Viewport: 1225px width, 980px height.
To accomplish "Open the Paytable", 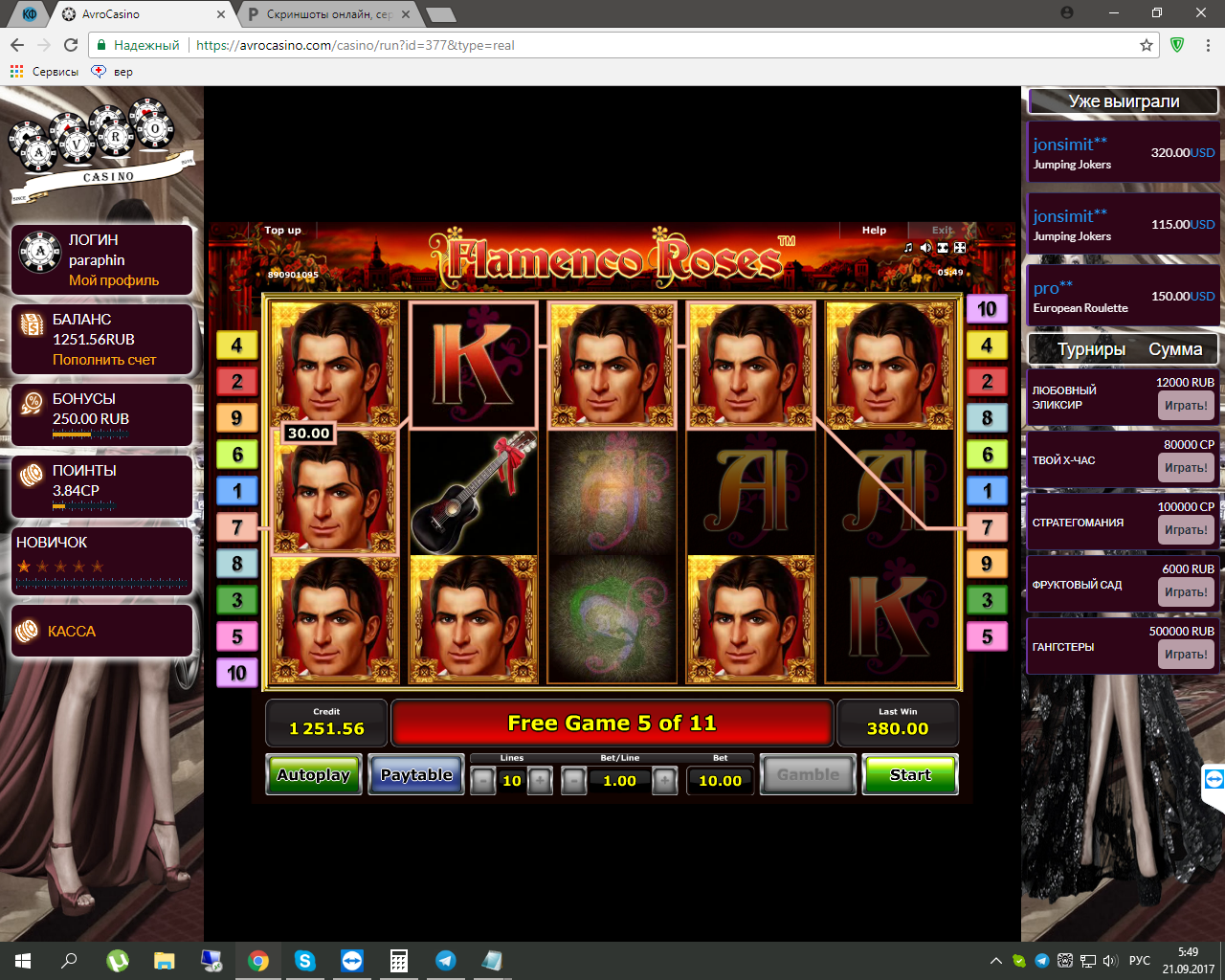I will (416, 775).
